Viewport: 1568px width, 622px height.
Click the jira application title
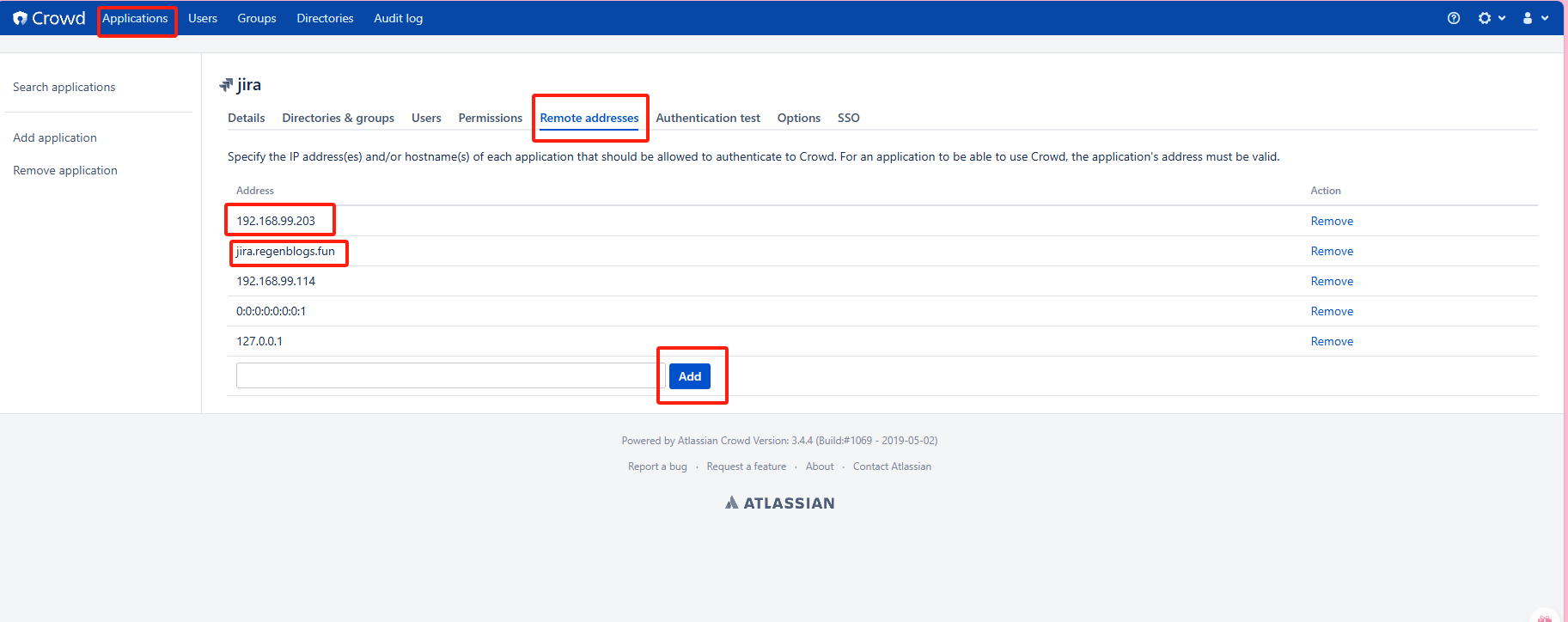pyautogui.click(x=249, y=85)
